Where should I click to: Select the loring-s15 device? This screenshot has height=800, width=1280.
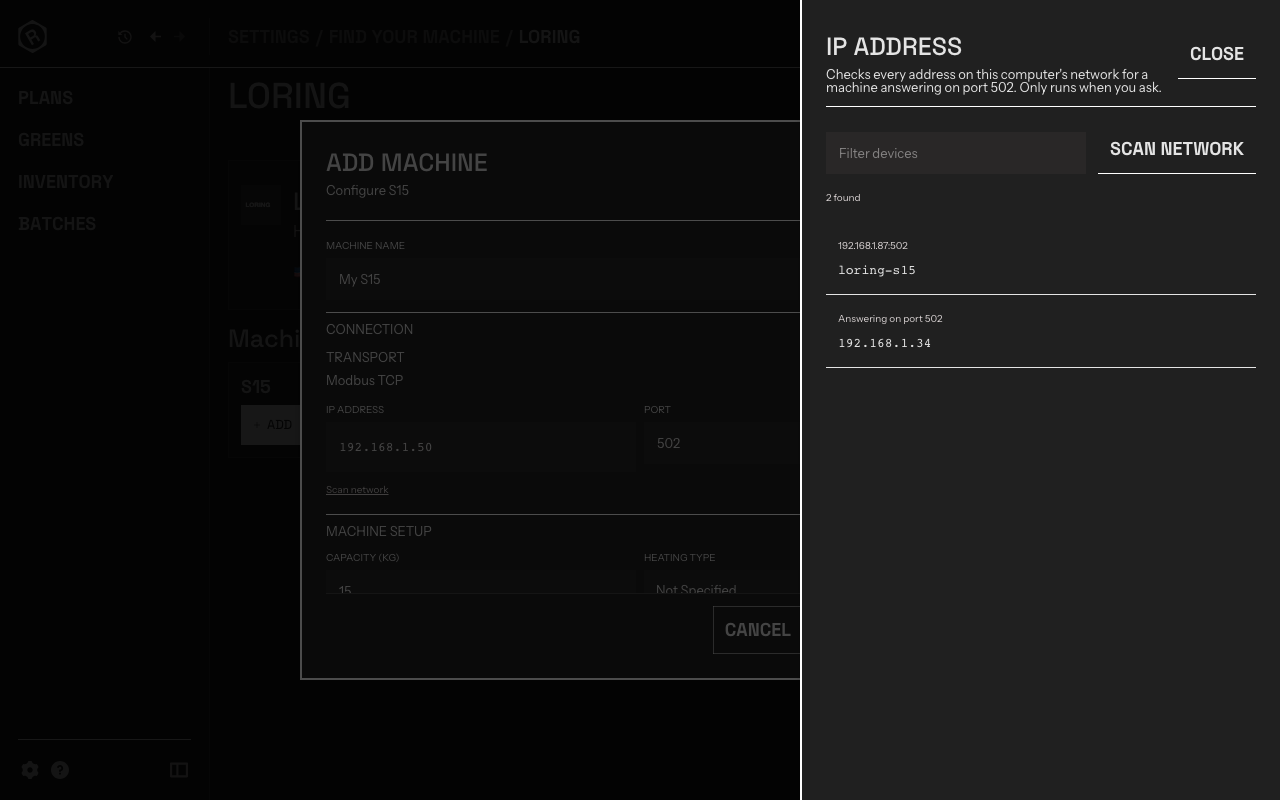1041,258
